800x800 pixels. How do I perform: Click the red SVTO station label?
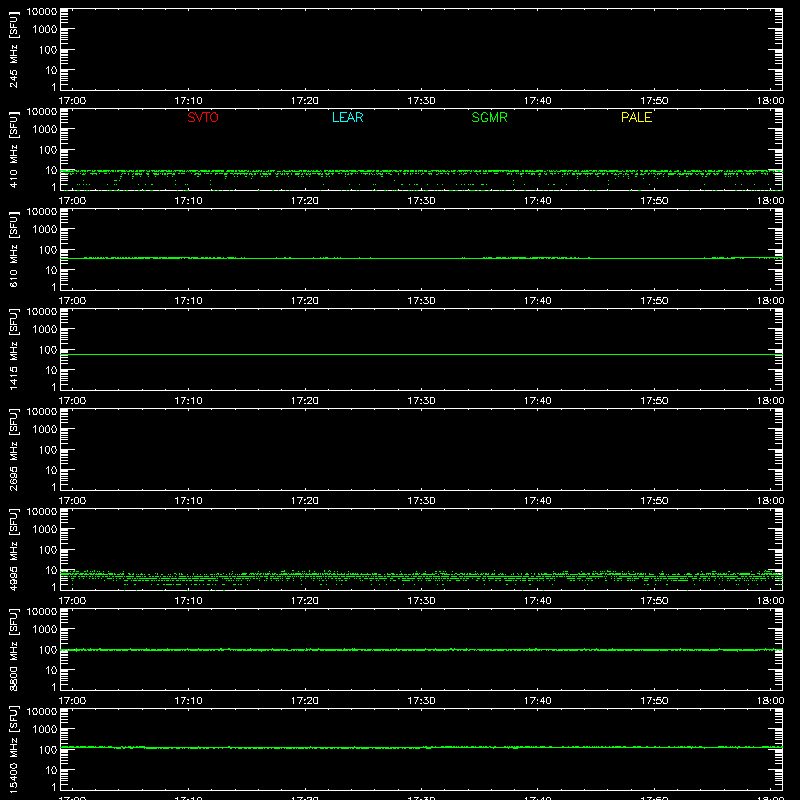coord(203,117)
